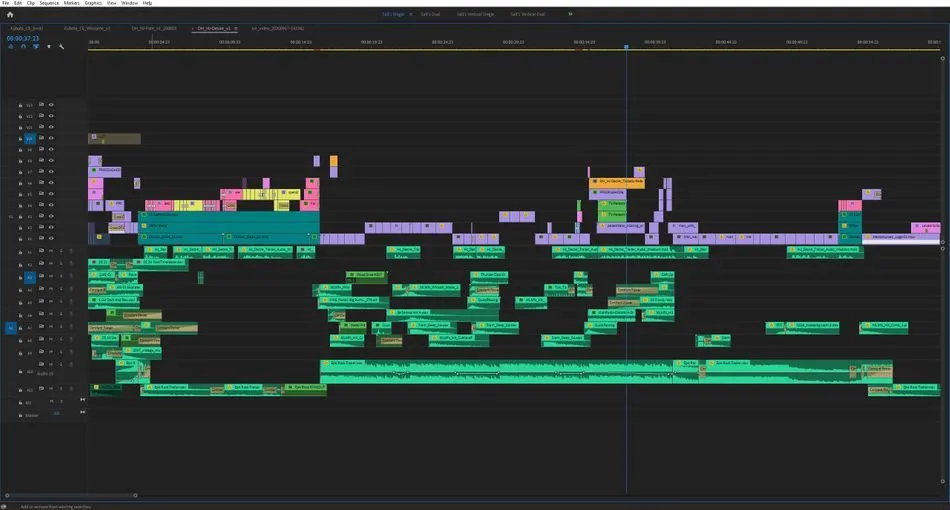Image resolution: width=950 pixels, height=510 pixels.
Task: Toggle the Snap magnet icon
Action: tap(22, 46)
